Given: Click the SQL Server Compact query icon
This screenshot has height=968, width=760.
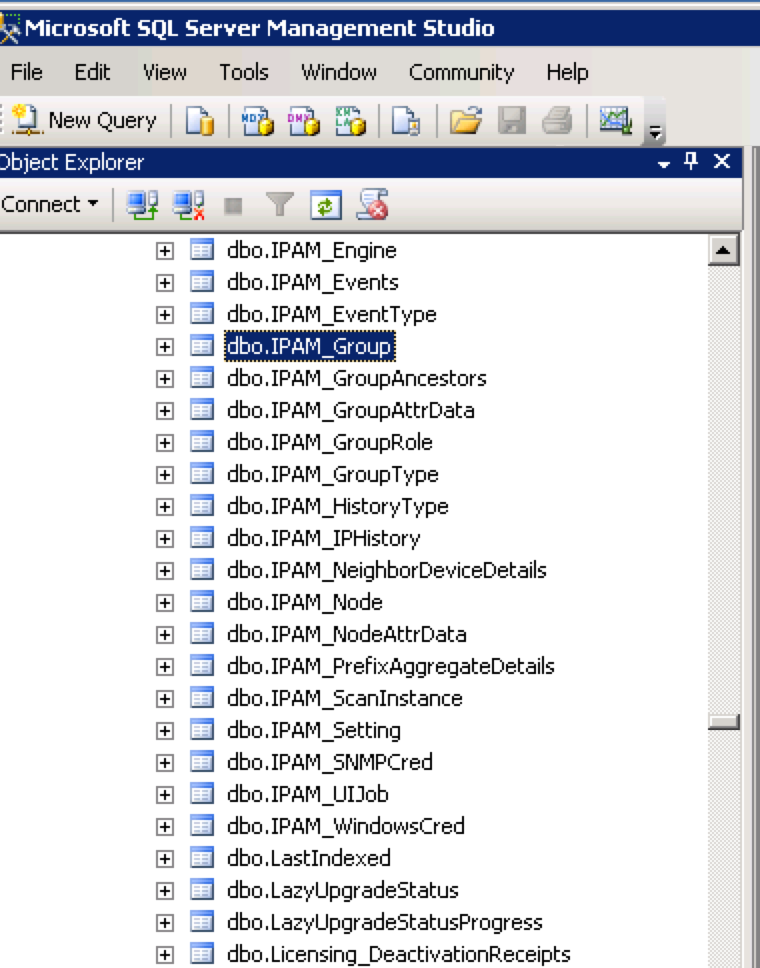Looking at the screenshot, I should point(406,120).
